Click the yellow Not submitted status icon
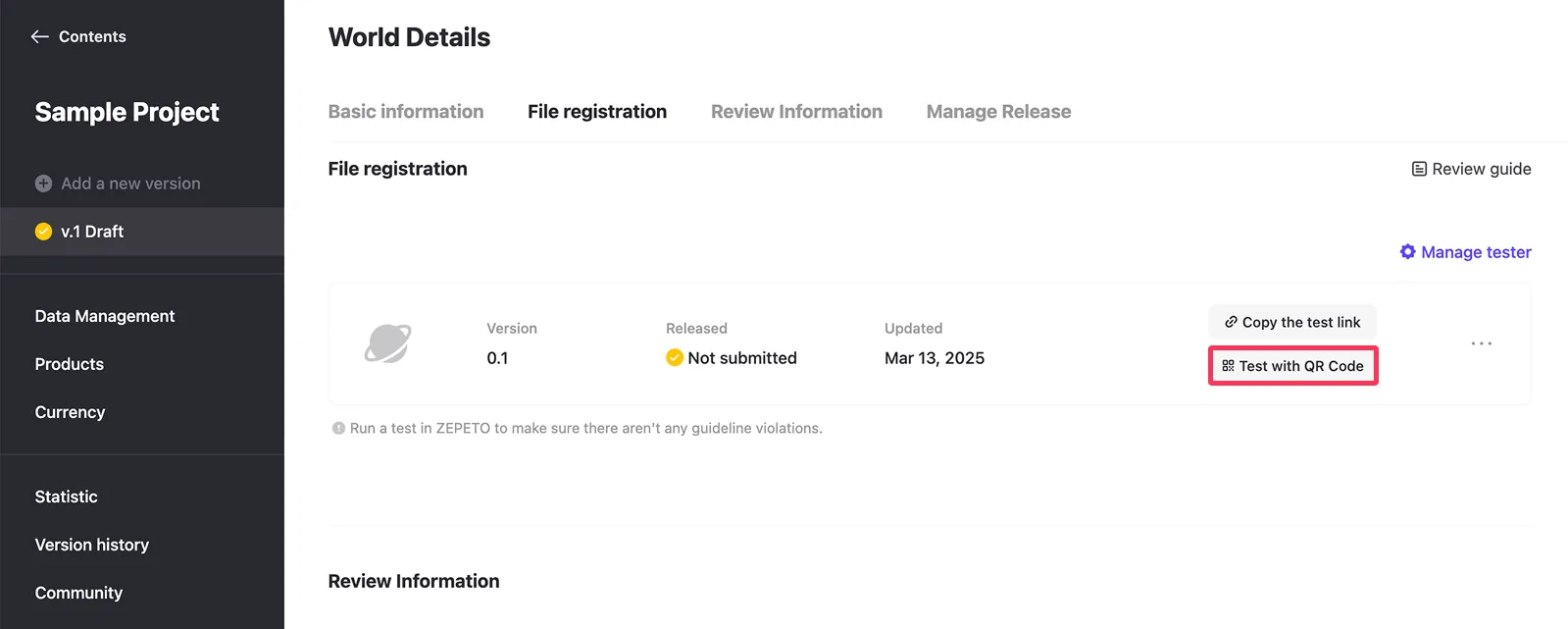Image resolution: width=1568 pixels, height=629 pixels. [x=675, y=358]
